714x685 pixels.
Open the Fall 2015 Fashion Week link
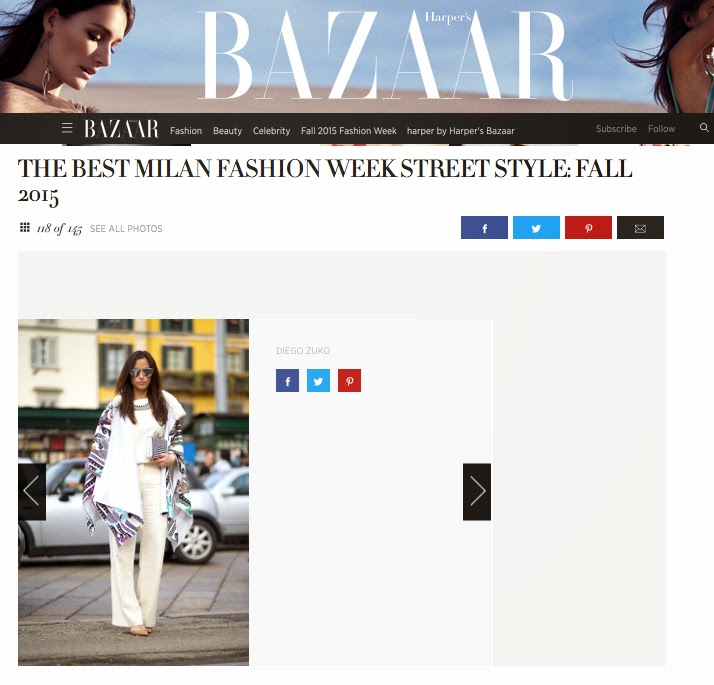click(x=349, y=131)
